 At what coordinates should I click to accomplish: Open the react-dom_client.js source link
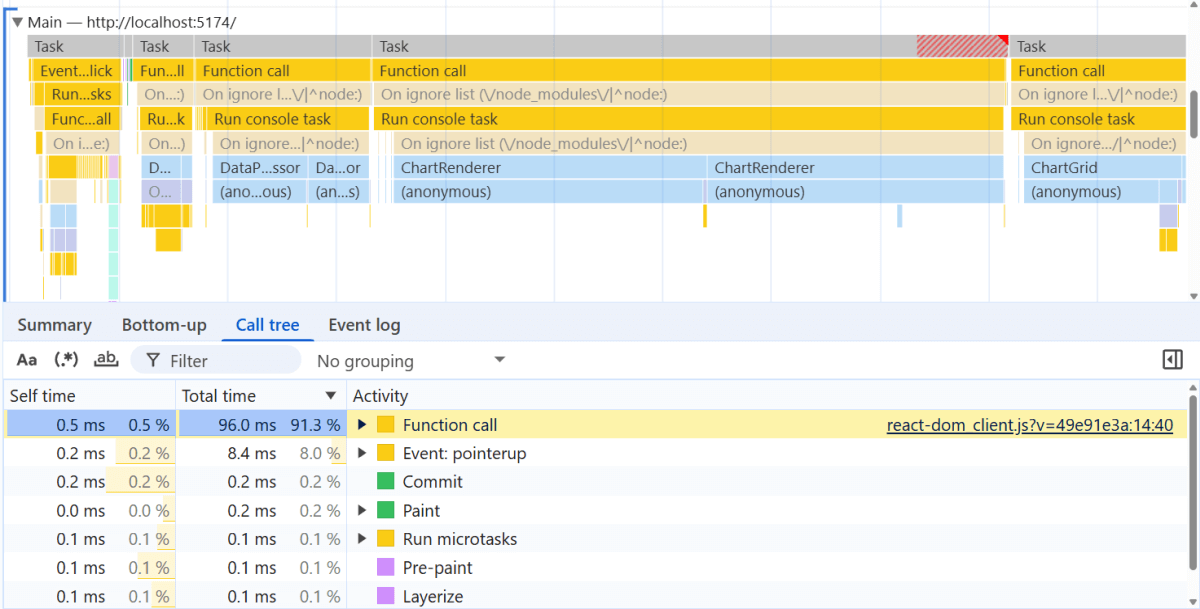[x=1031, y=424]
